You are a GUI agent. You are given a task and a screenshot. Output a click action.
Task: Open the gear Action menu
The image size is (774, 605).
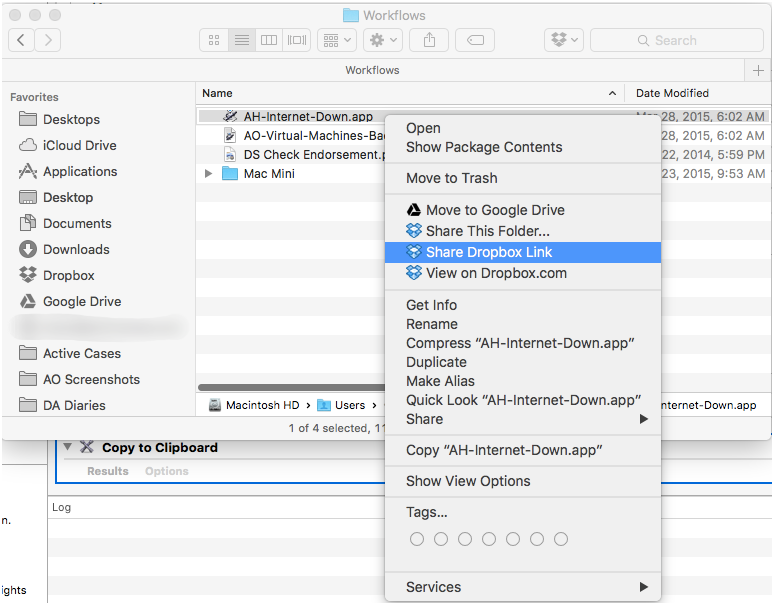tap(383, 40)
